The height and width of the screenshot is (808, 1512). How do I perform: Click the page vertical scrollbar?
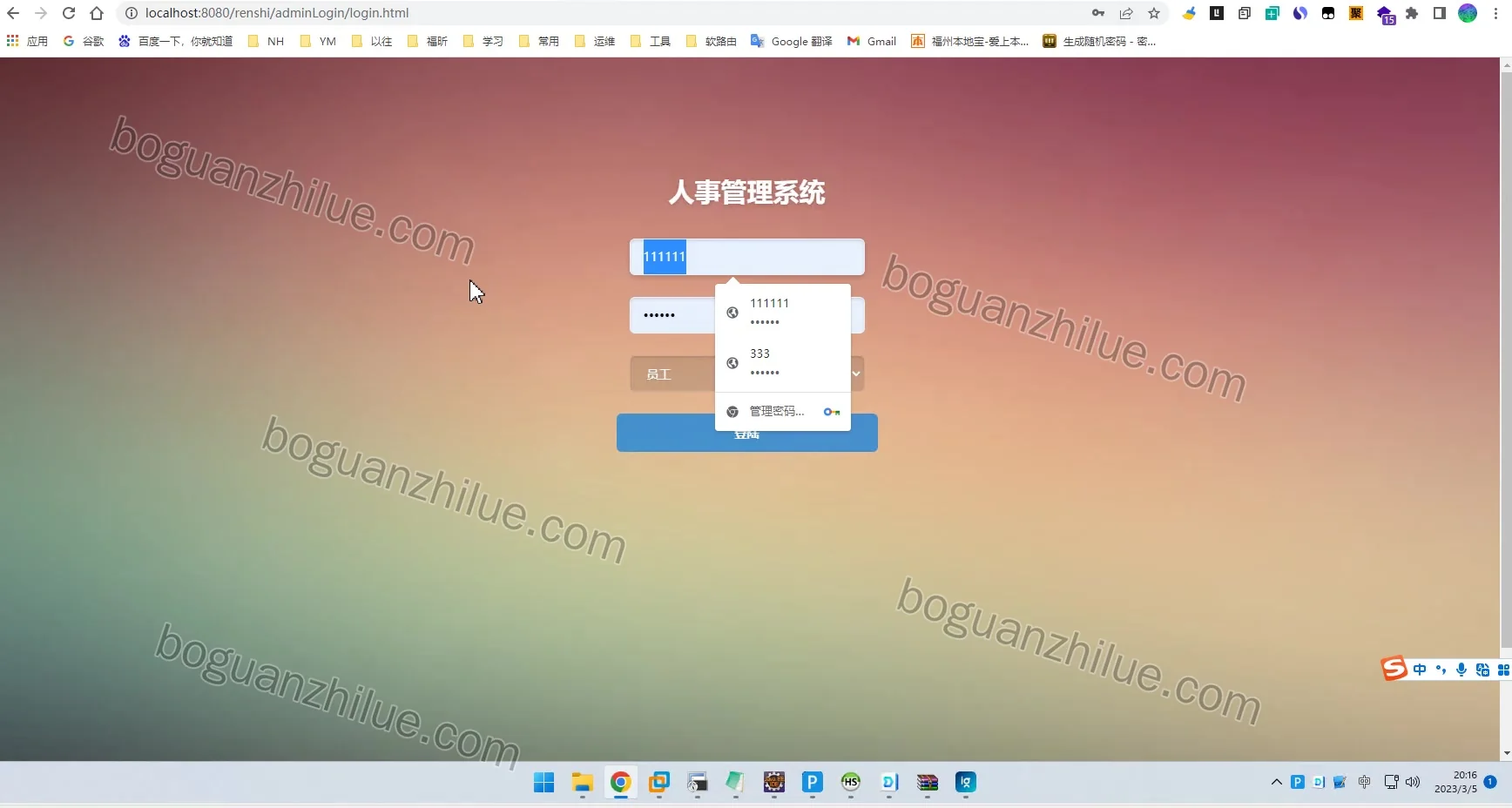click(x=1506, y=360)
